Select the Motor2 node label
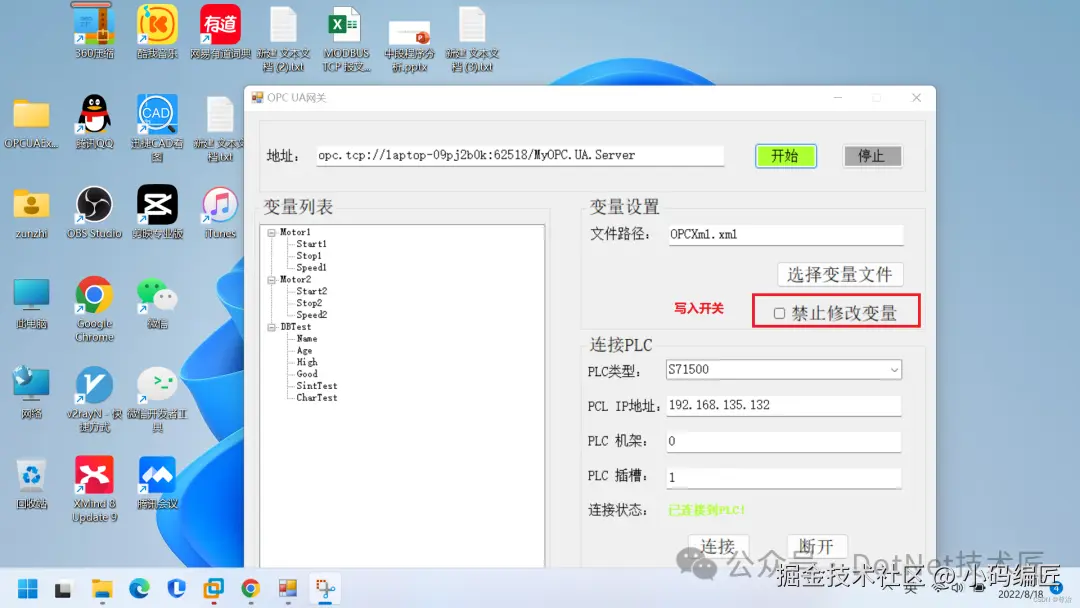This screenshot has height=608, width=1080. pos(295,280)
